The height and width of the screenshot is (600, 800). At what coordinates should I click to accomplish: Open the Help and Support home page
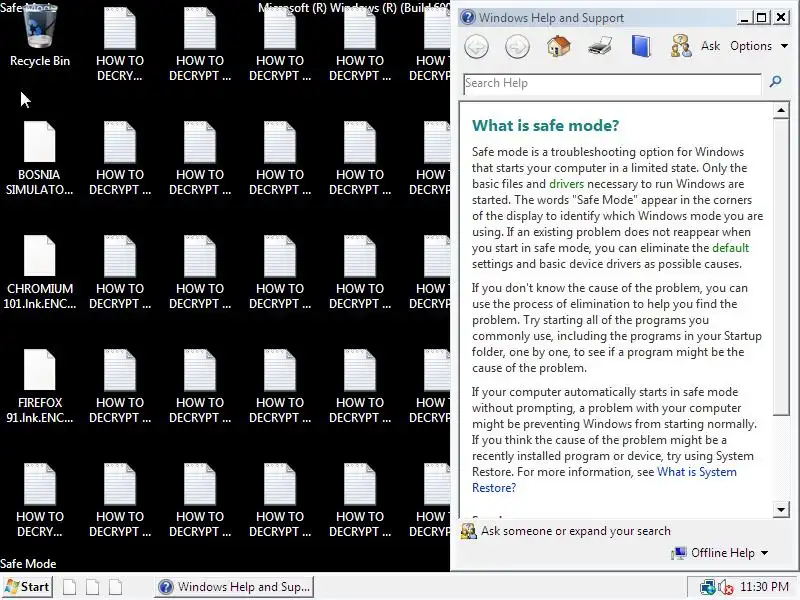pos(558,46)
